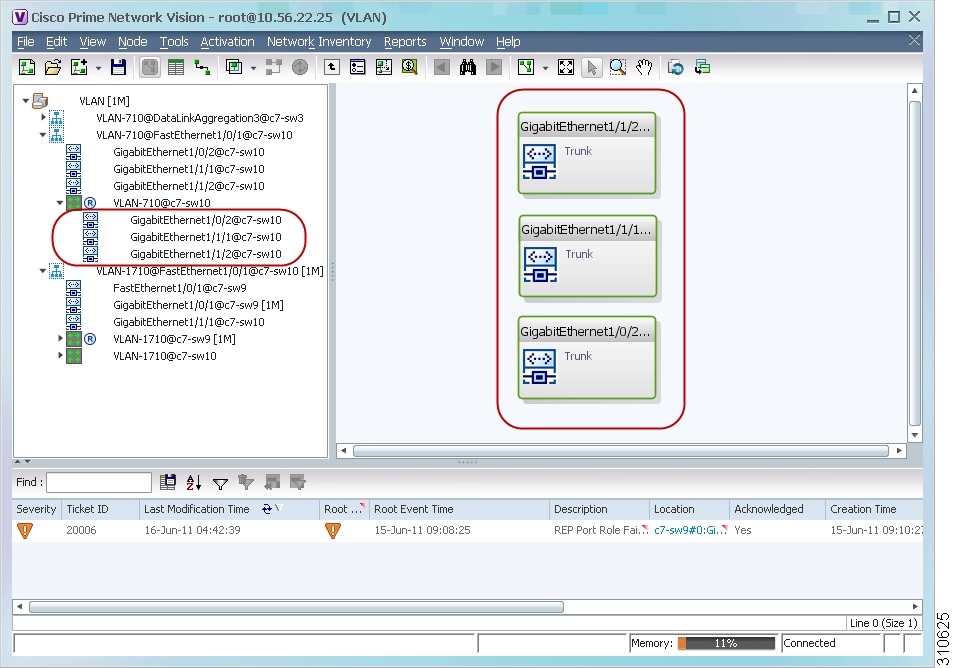Toggle the map view button in toolbar
954x668 pixels.
click(150, 67)
